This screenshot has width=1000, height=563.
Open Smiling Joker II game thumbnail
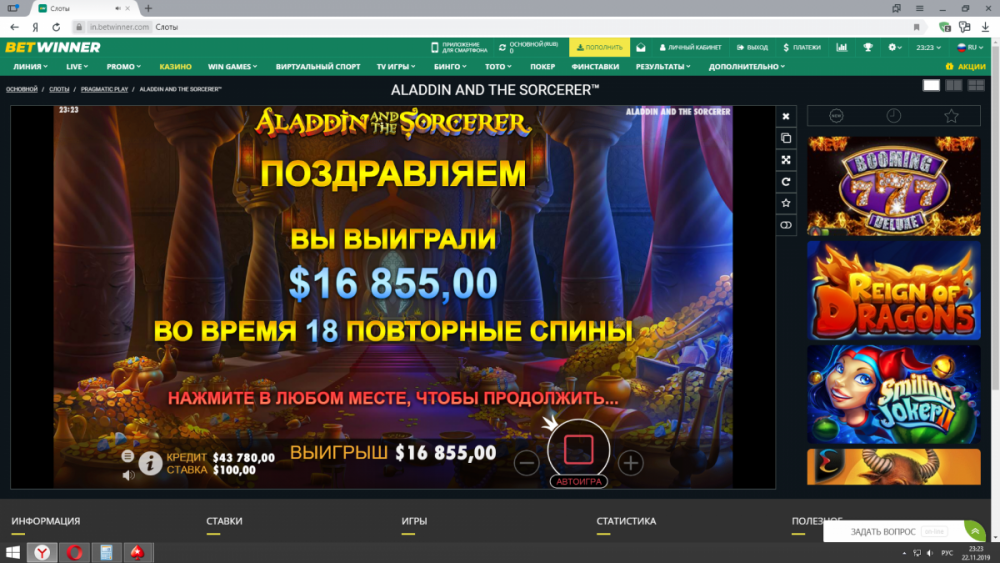point(893,394)
